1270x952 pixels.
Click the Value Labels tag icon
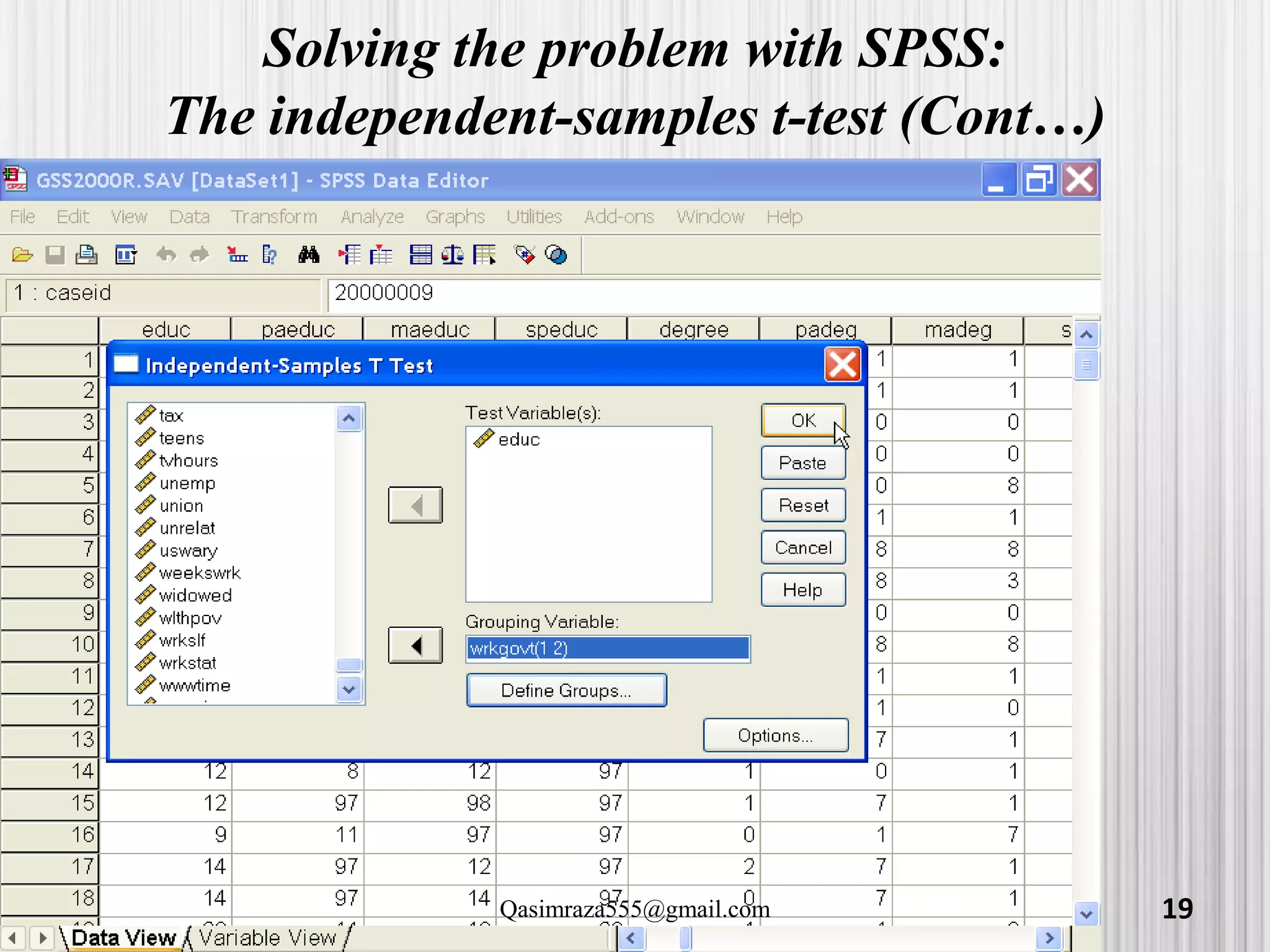525,255
